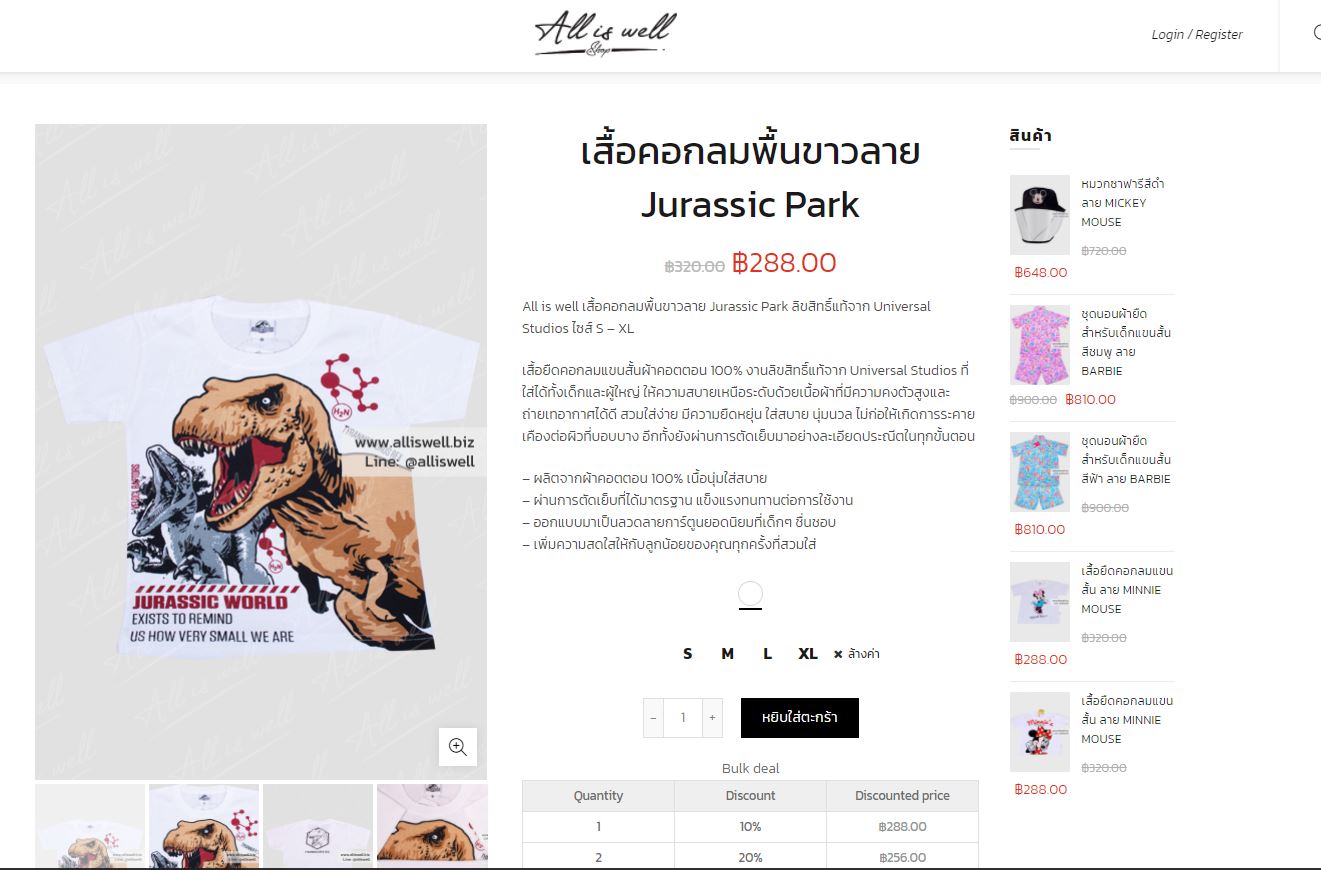
Task: Click the main Jurassic Park shirt image
Action: tap(261, 452)
